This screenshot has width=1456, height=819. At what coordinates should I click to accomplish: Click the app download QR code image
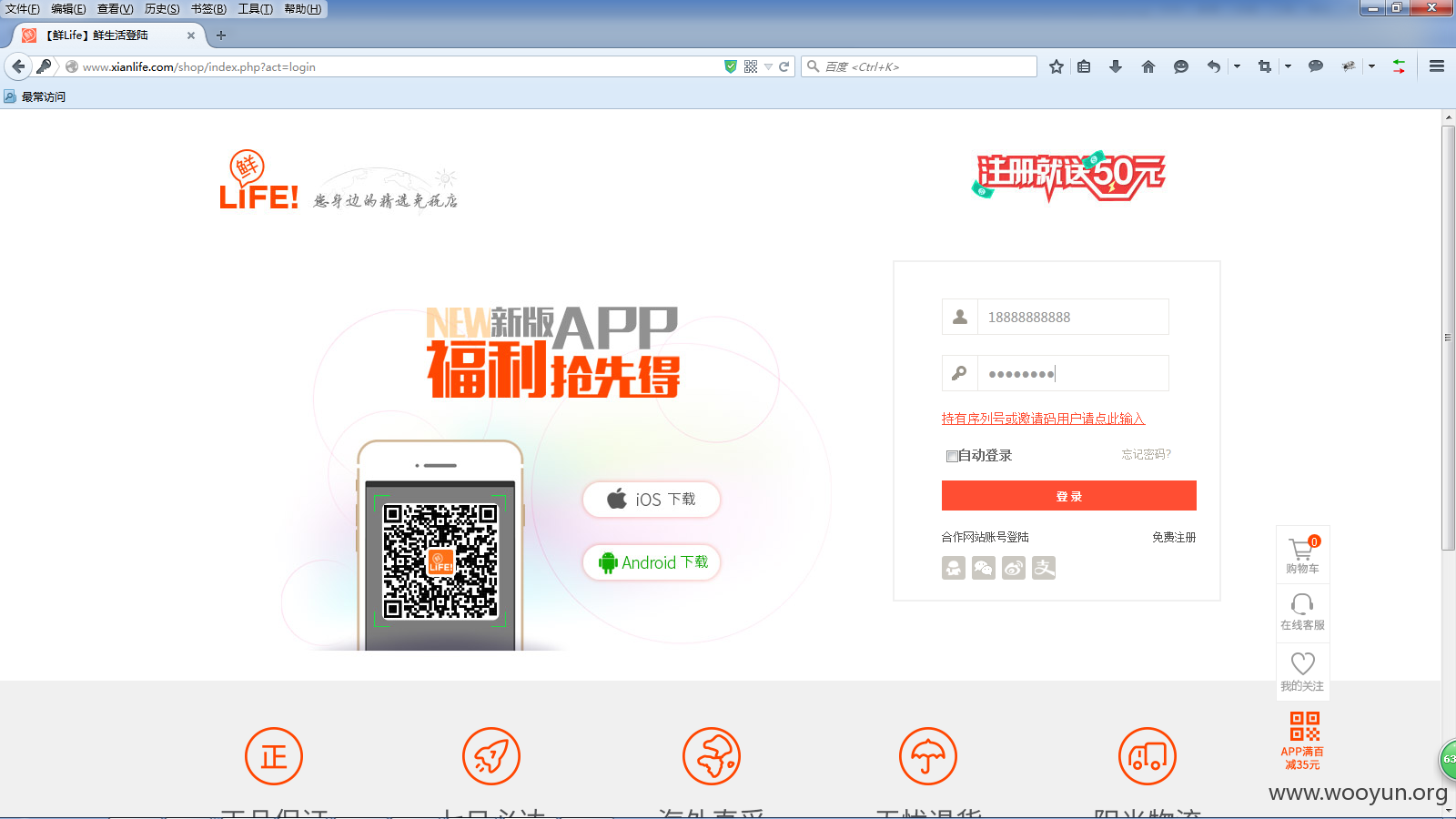click(x=440, y=561)
